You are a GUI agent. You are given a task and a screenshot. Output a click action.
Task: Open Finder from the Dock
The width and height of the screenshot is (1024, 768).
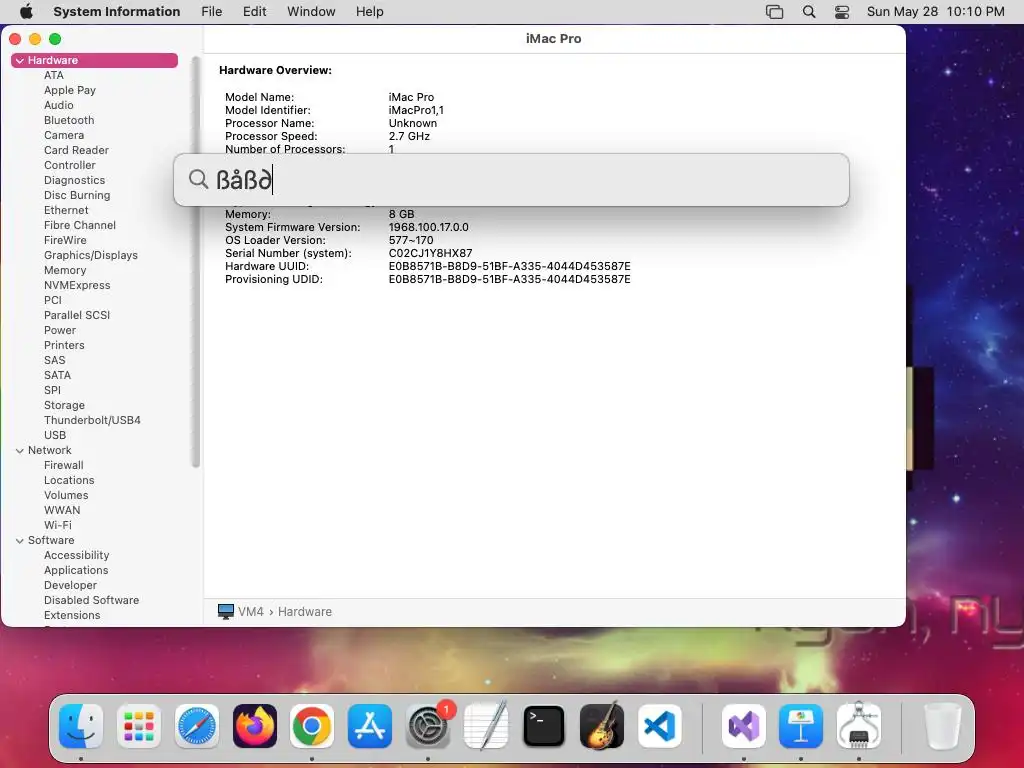81,726
